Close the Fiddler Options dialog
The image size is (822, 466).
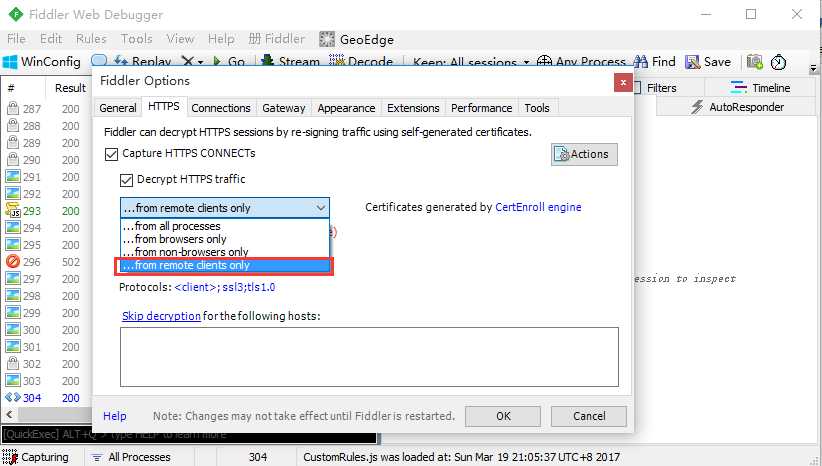pyautogui.click(x=623, y=82)
